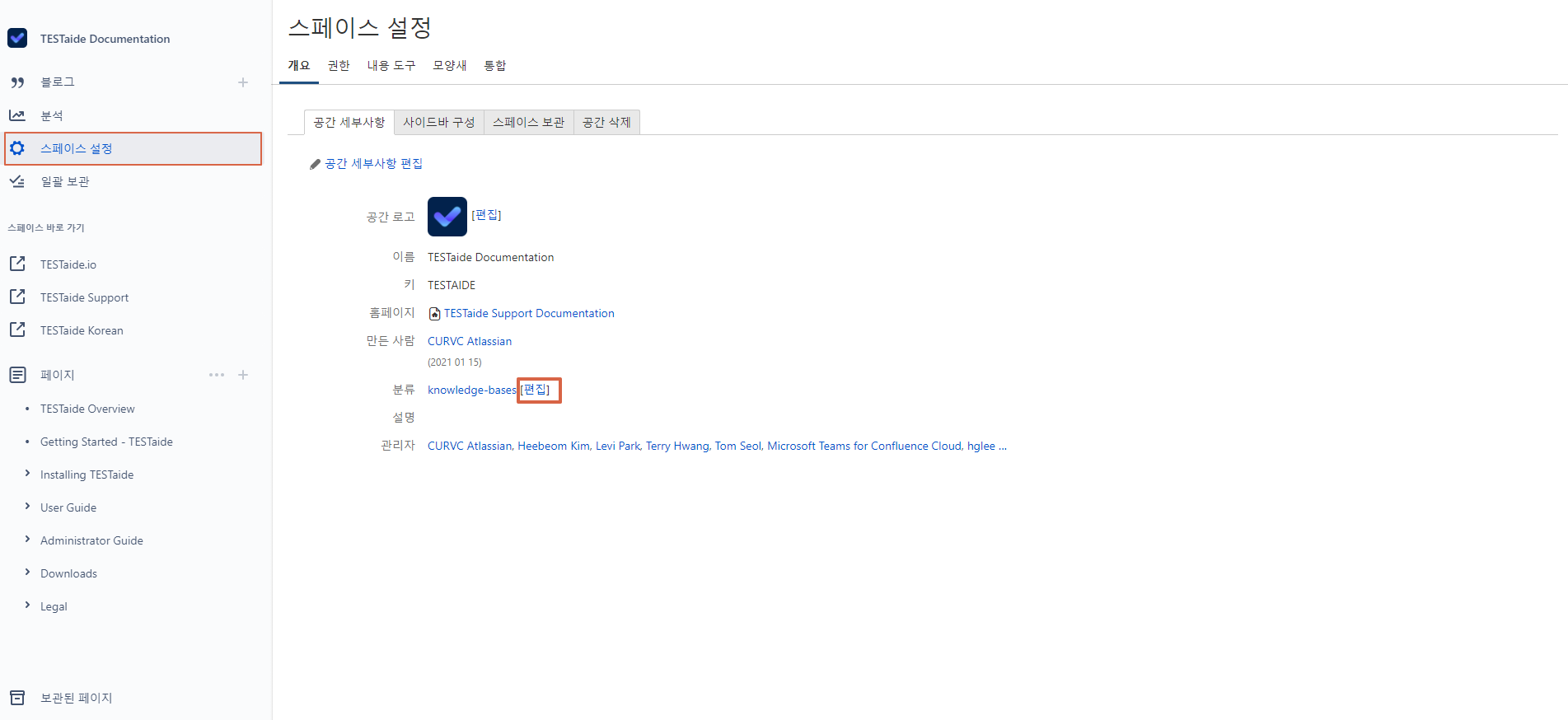
Task: Open the three-dot menu beside 페이지
Action: point(217,375)
